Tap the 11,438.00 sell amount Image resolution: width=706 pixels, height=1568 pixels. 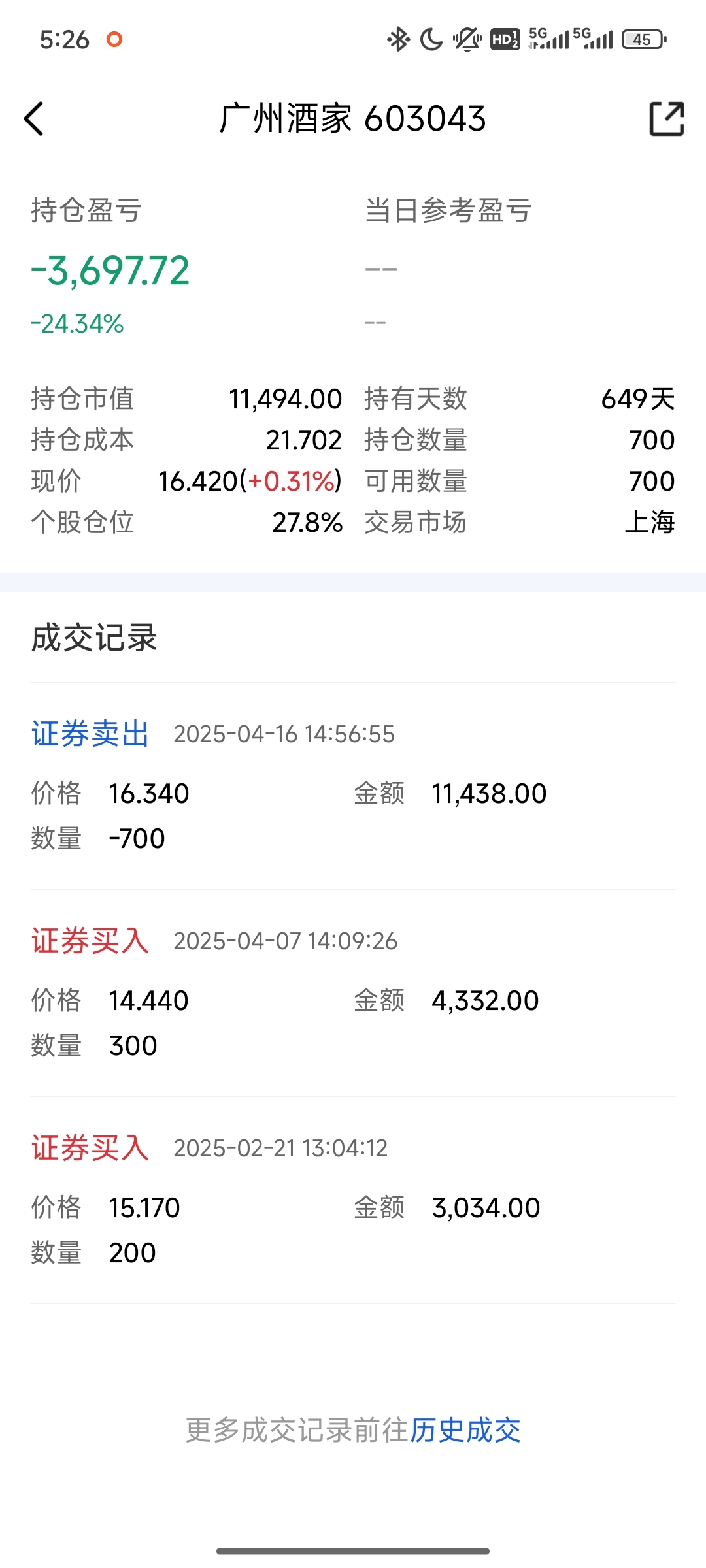pyautogui.click(x=489, y=794)
